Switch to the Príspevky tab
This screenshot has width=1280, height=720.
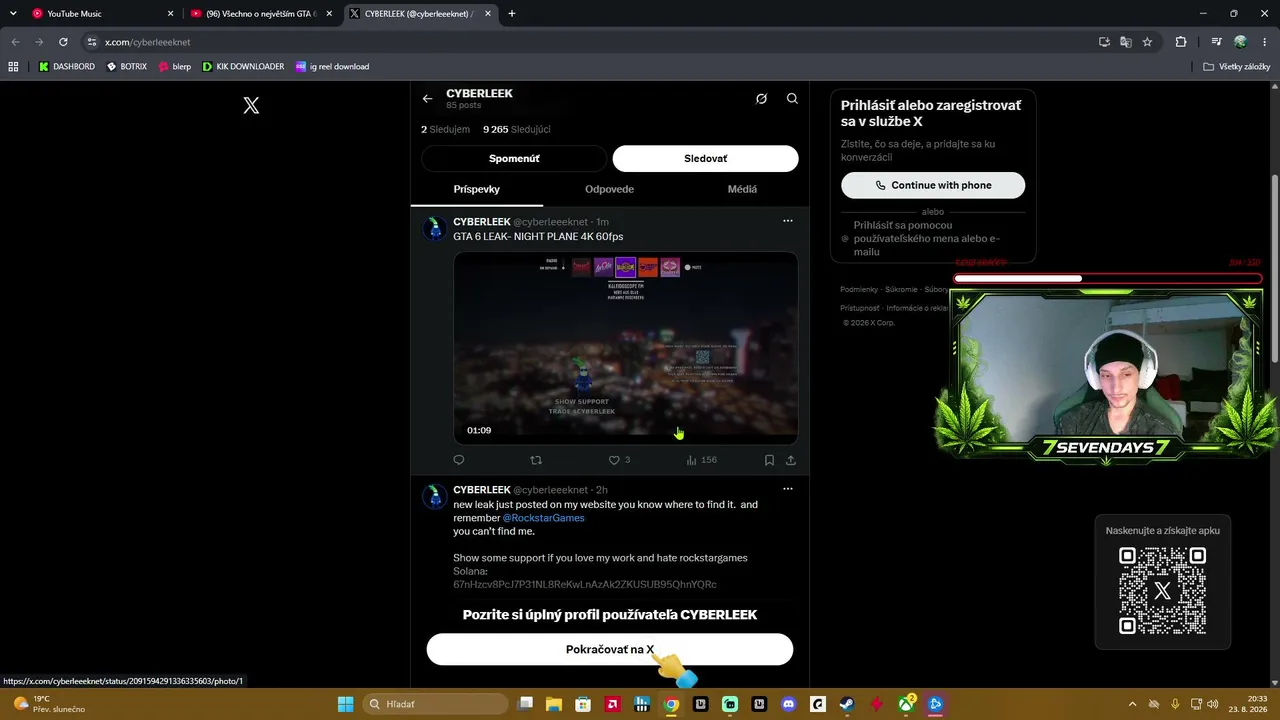[x=477, y=189]
